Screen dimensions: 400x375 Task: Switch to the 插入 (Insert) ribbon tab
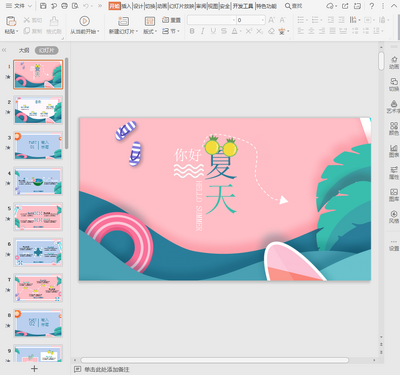point(126,6)
